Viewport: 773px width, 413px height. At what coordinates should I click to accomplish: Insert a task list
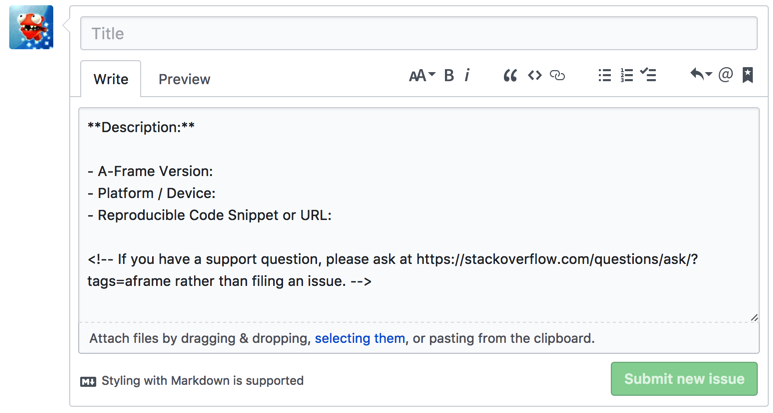[x=648, y=75]
